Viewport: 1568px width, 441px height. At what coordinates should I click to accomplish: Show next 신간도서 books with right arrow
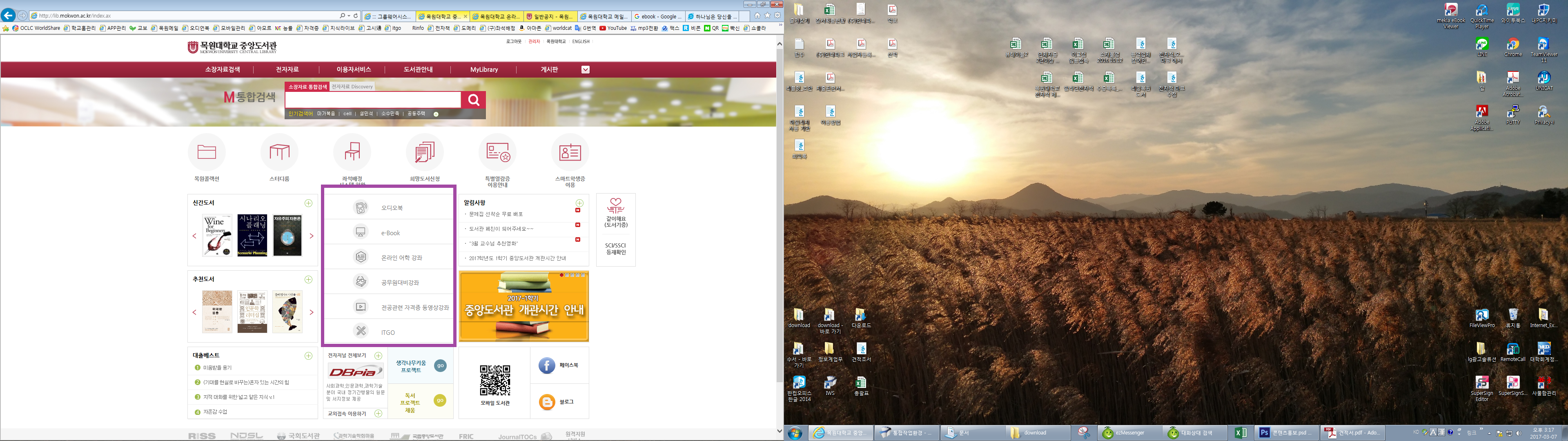click(x=312, y=236)
